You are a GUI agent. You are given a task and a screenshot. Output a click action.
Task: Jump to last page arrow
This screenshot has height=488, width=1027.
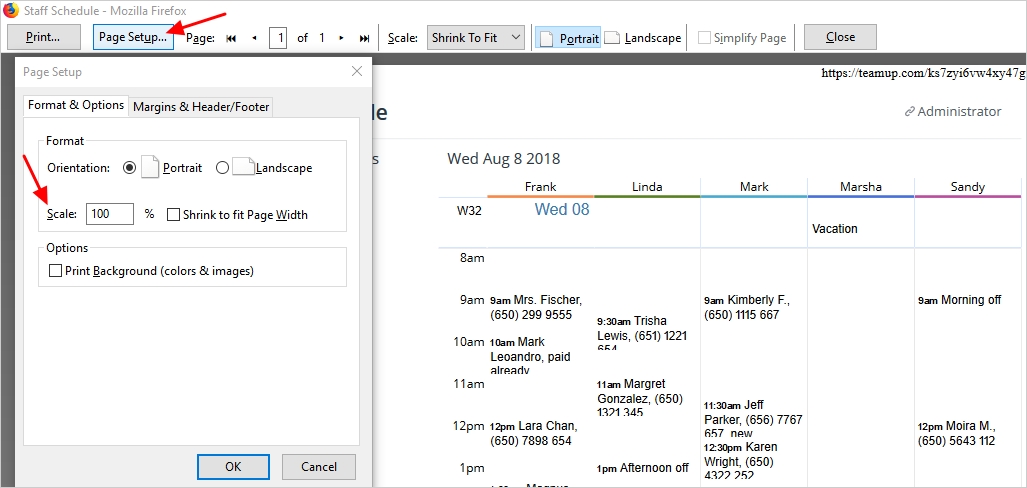(x=364, y=38)
